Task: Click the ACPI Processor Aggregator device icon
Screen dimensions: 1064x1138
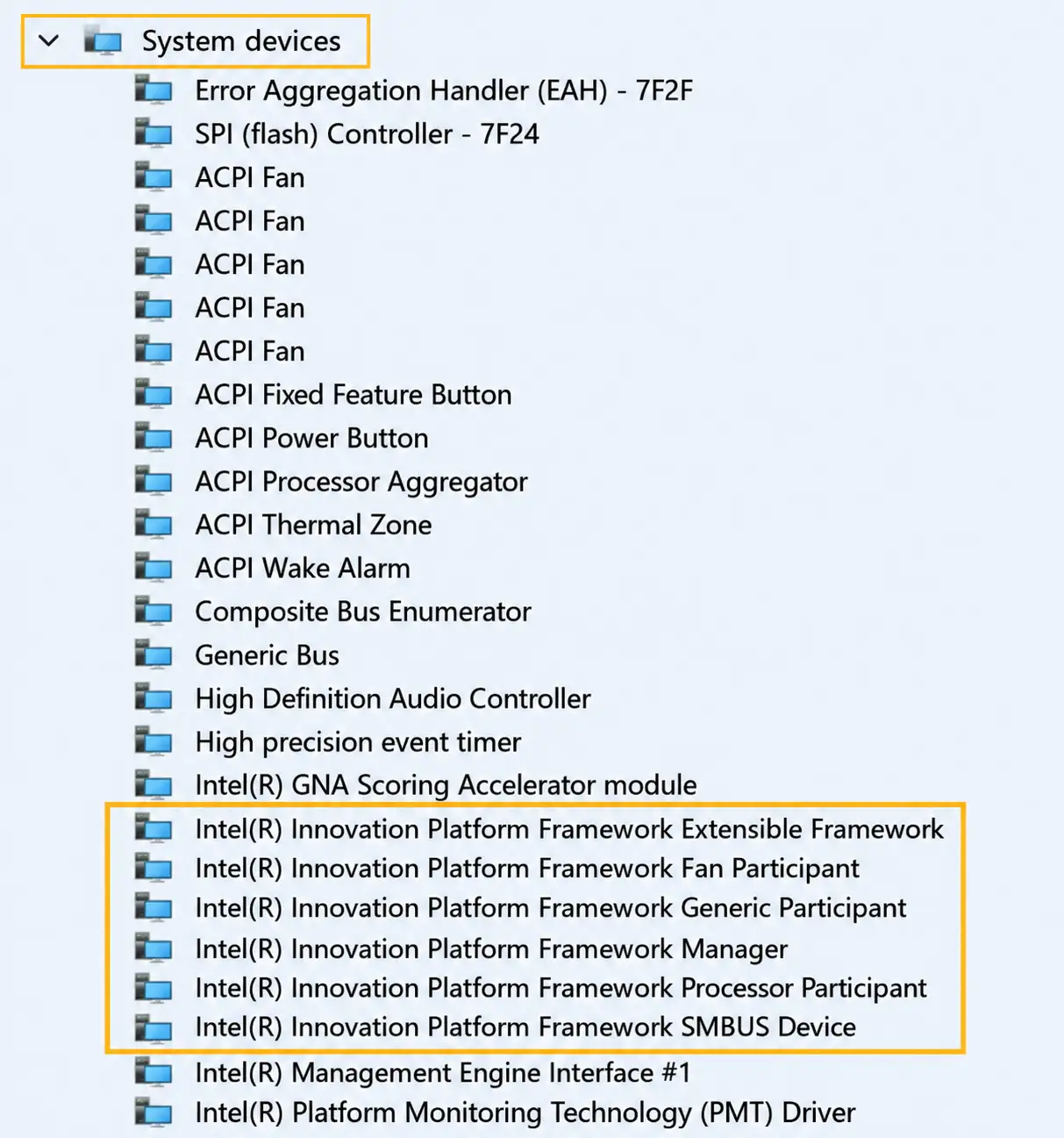Action: pos(154,481)
